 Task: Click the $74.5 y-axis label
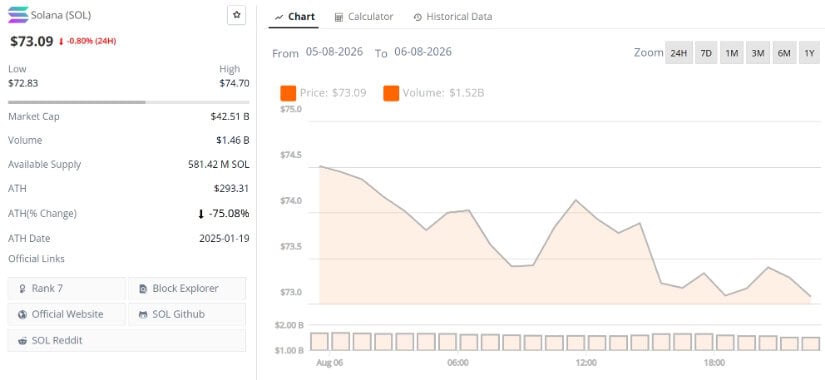coord(290,155)
